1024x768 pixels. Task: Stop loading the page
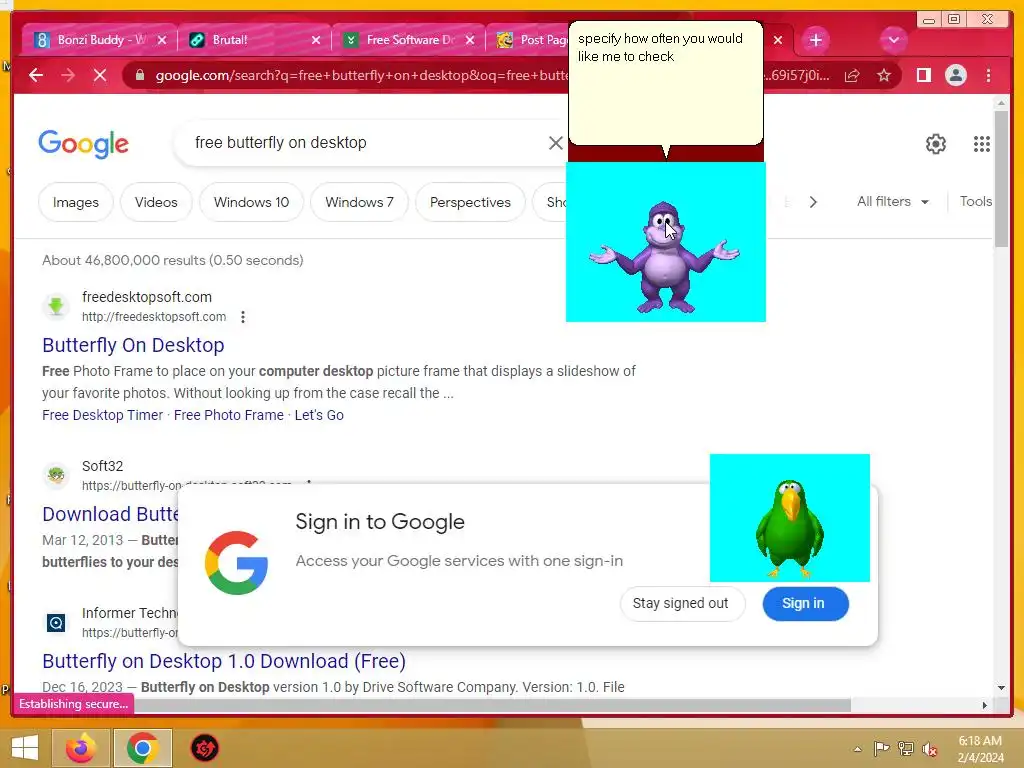100,76
